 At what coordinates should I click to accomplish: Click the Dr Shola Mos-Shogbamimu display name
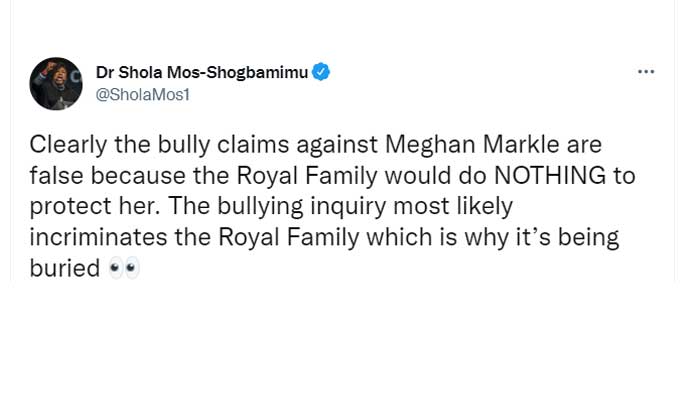point(201,72)
